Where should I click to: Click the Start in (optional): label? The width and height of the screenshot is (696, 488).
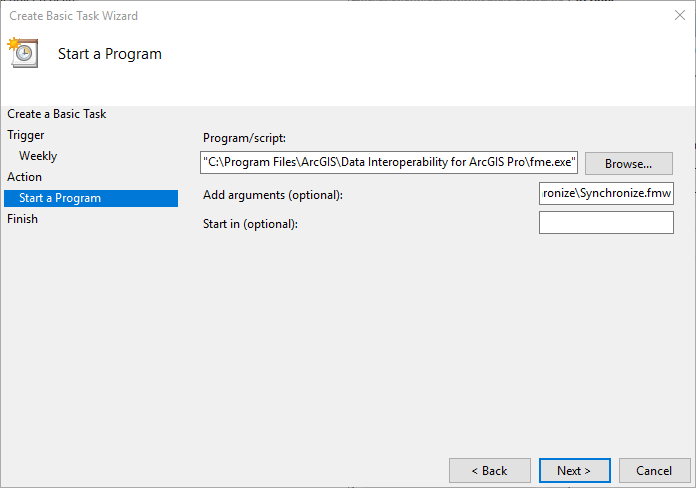tap(250, 224)
